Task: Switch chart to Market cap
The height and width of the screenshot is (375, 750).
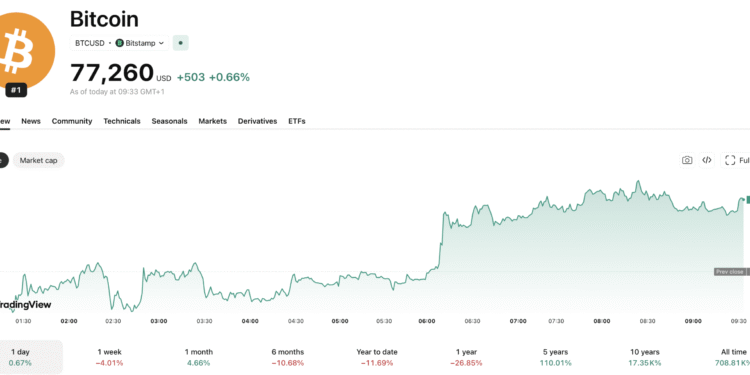Action: point(38,160)
